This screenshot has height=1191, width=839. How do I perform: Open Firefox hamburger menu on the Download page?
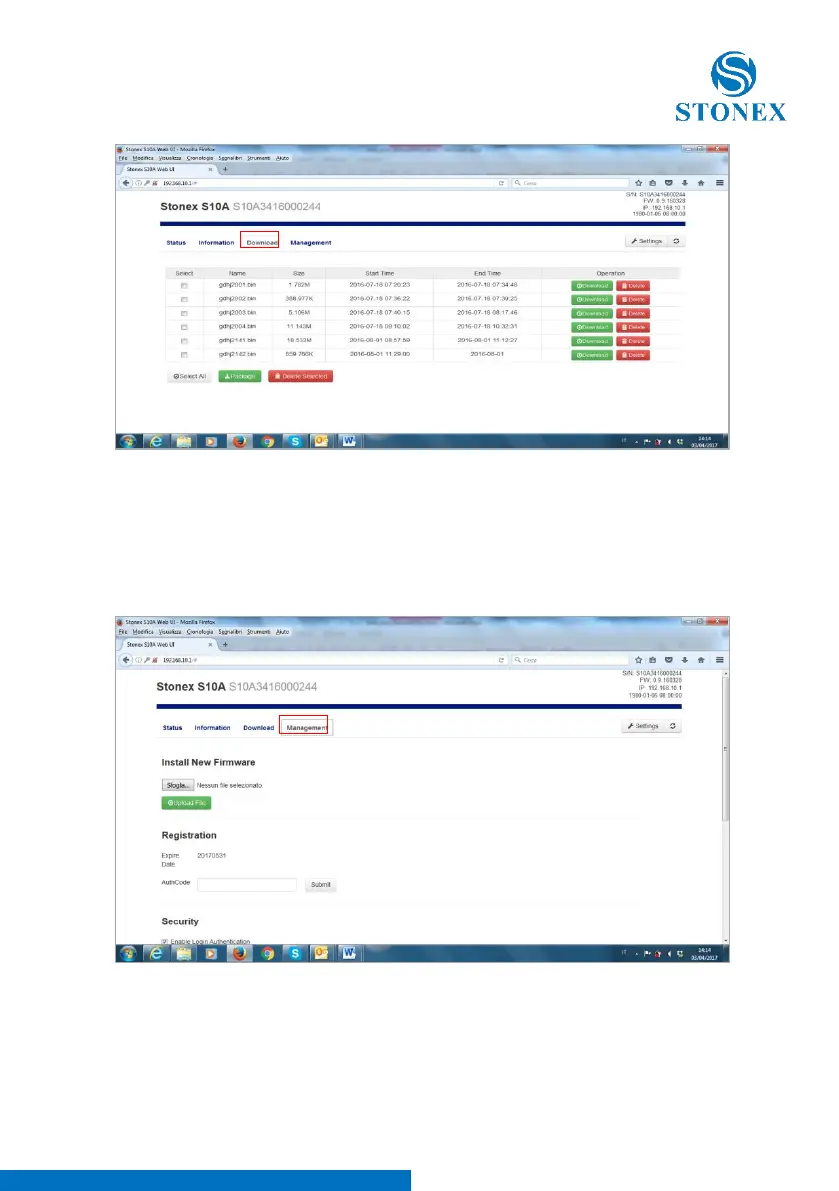click(x=719, y=183)
